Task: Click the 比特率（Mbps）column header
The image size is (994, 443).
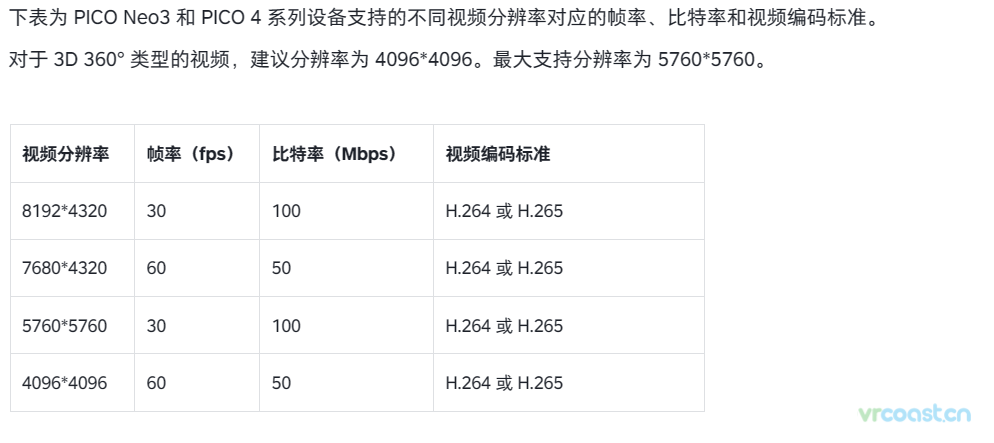Action: coord(346,154)
